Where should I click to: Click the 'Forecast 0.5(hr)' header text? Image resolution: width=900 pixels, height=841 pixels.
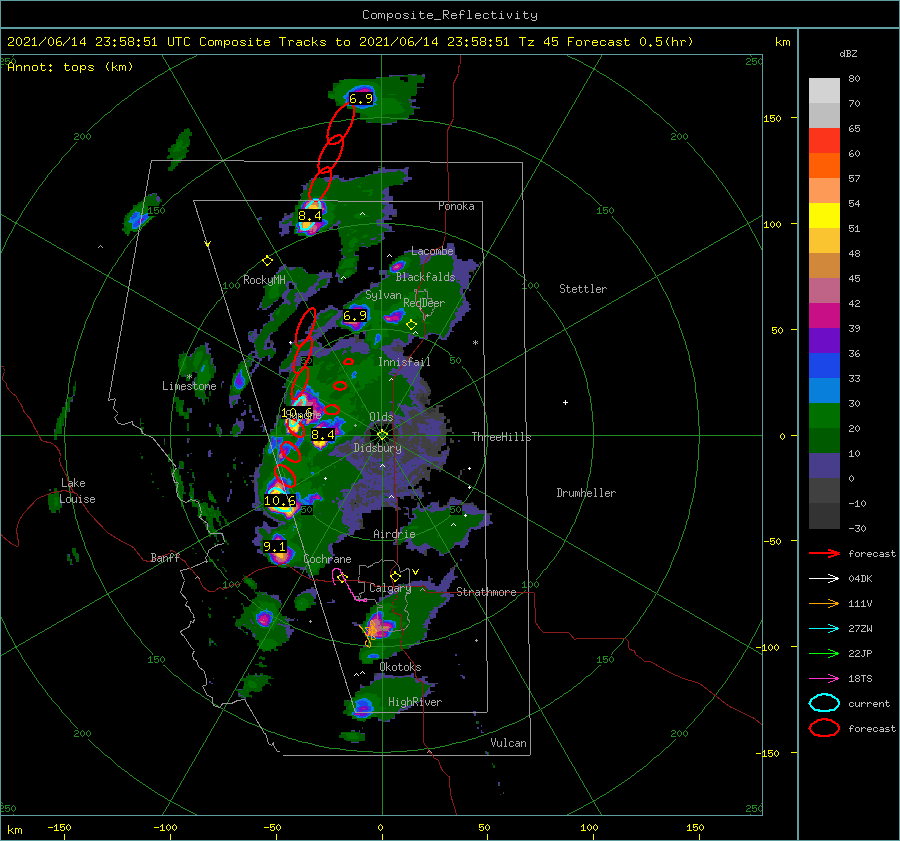pyautogui.click(x=630, y=42)
